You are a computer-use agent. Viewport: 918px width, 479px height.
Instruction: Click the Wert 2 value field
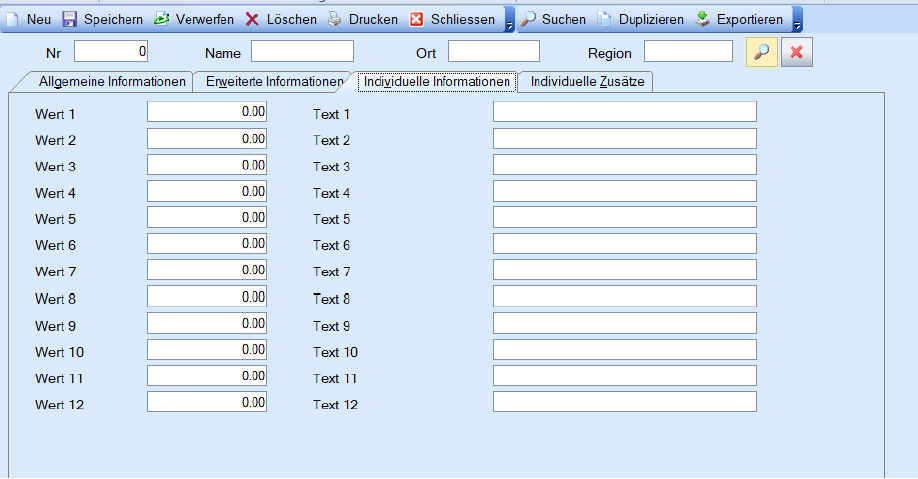pos(207,139)
